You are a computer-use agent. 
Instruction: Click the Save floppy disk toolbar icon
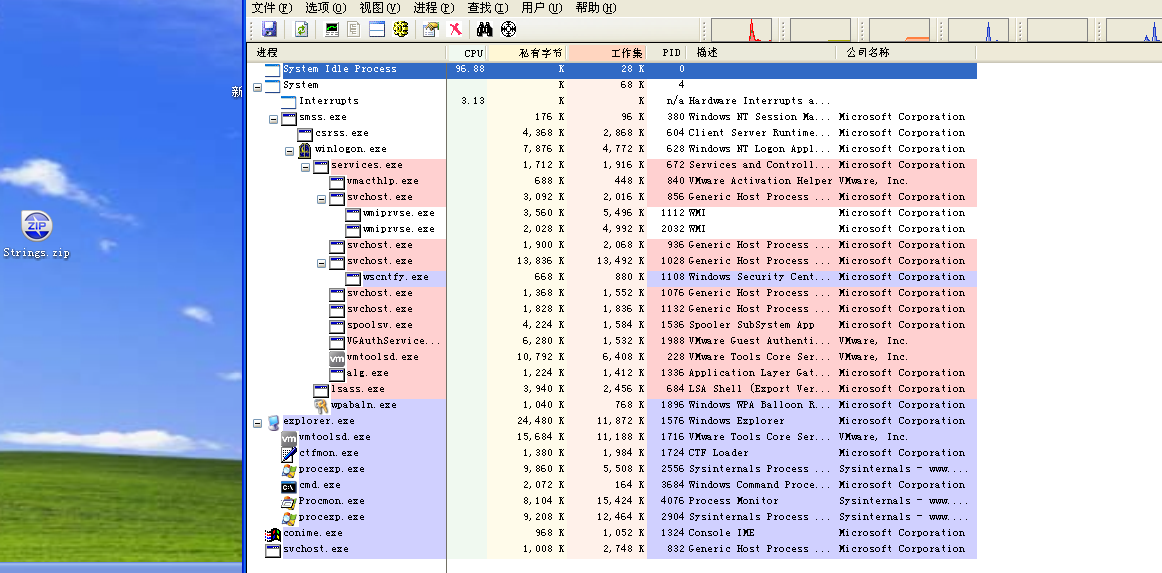[x=270, y=29]
